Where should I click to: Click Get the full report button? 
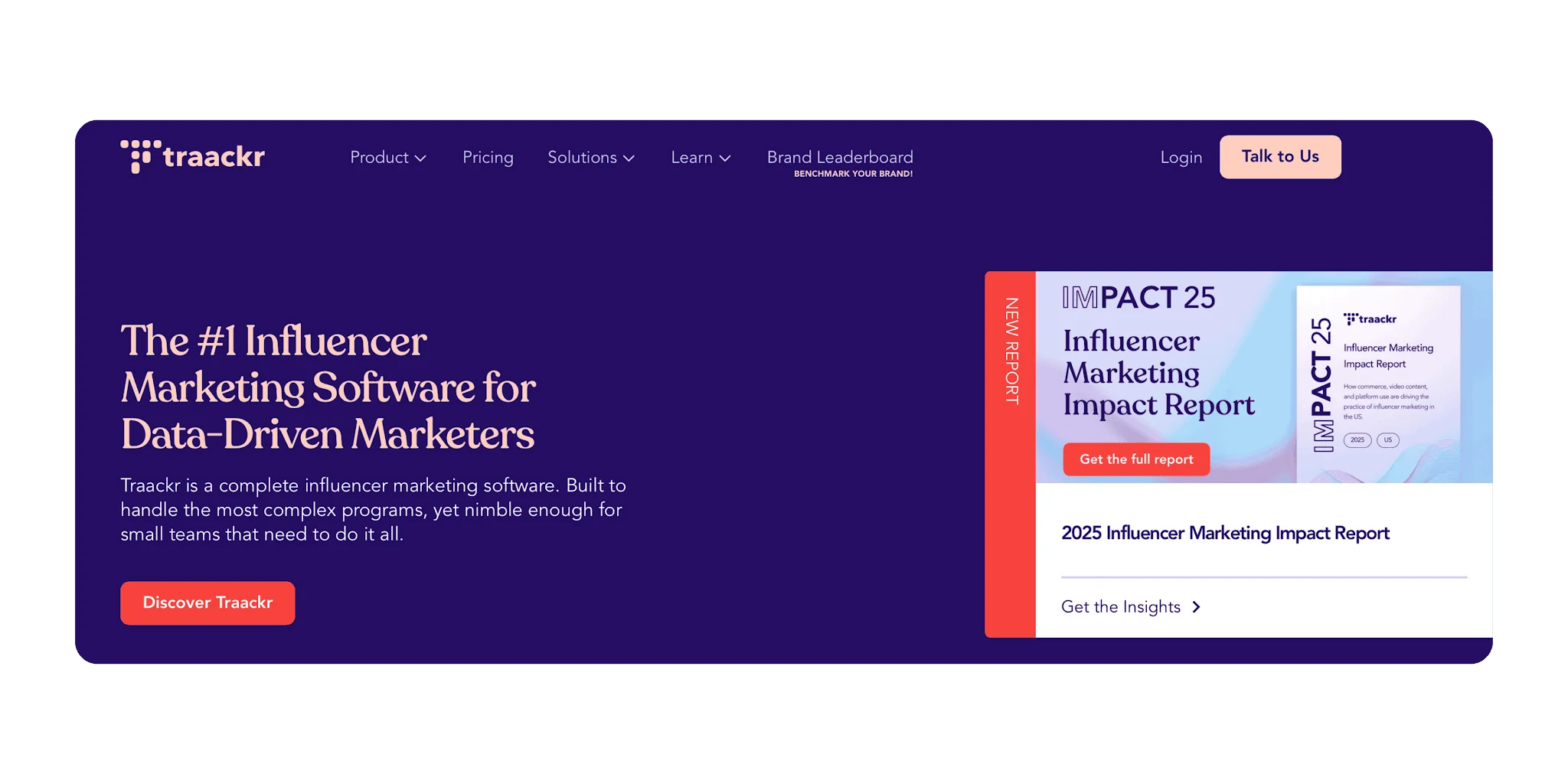(1136, 459)
